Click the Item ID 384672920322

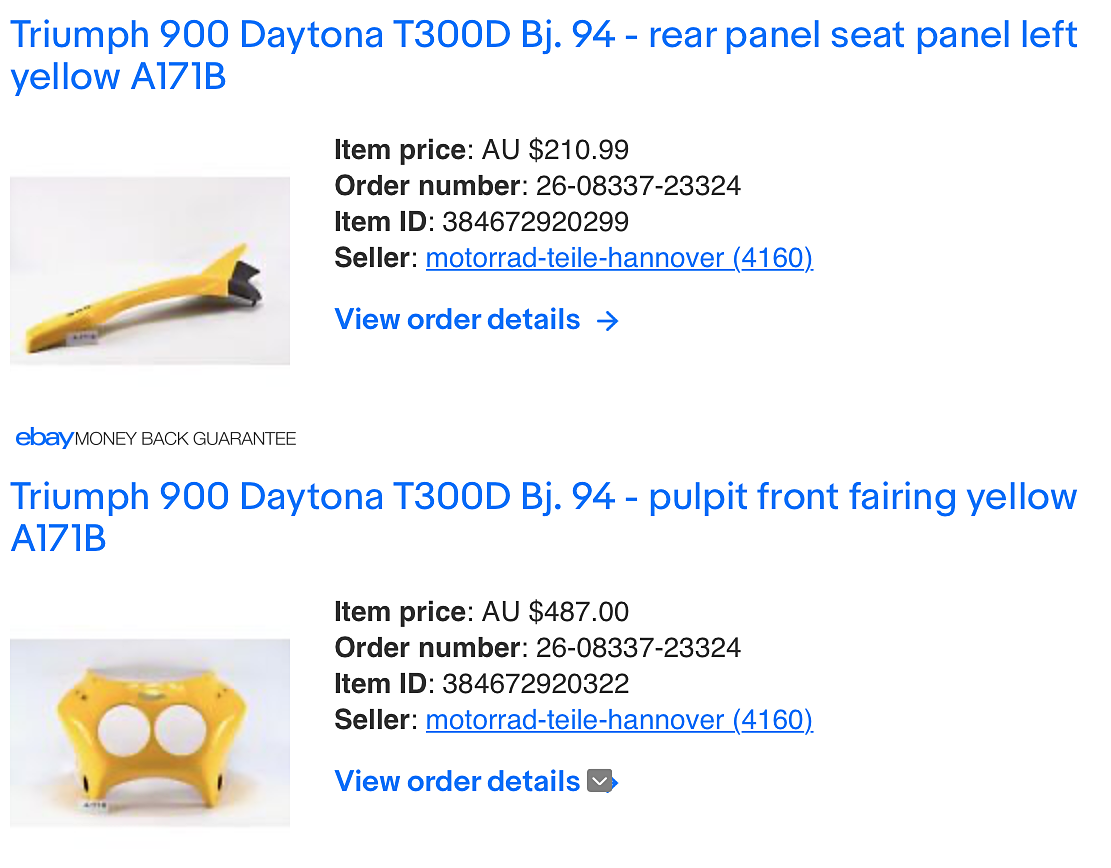click(x=535, y=684)
